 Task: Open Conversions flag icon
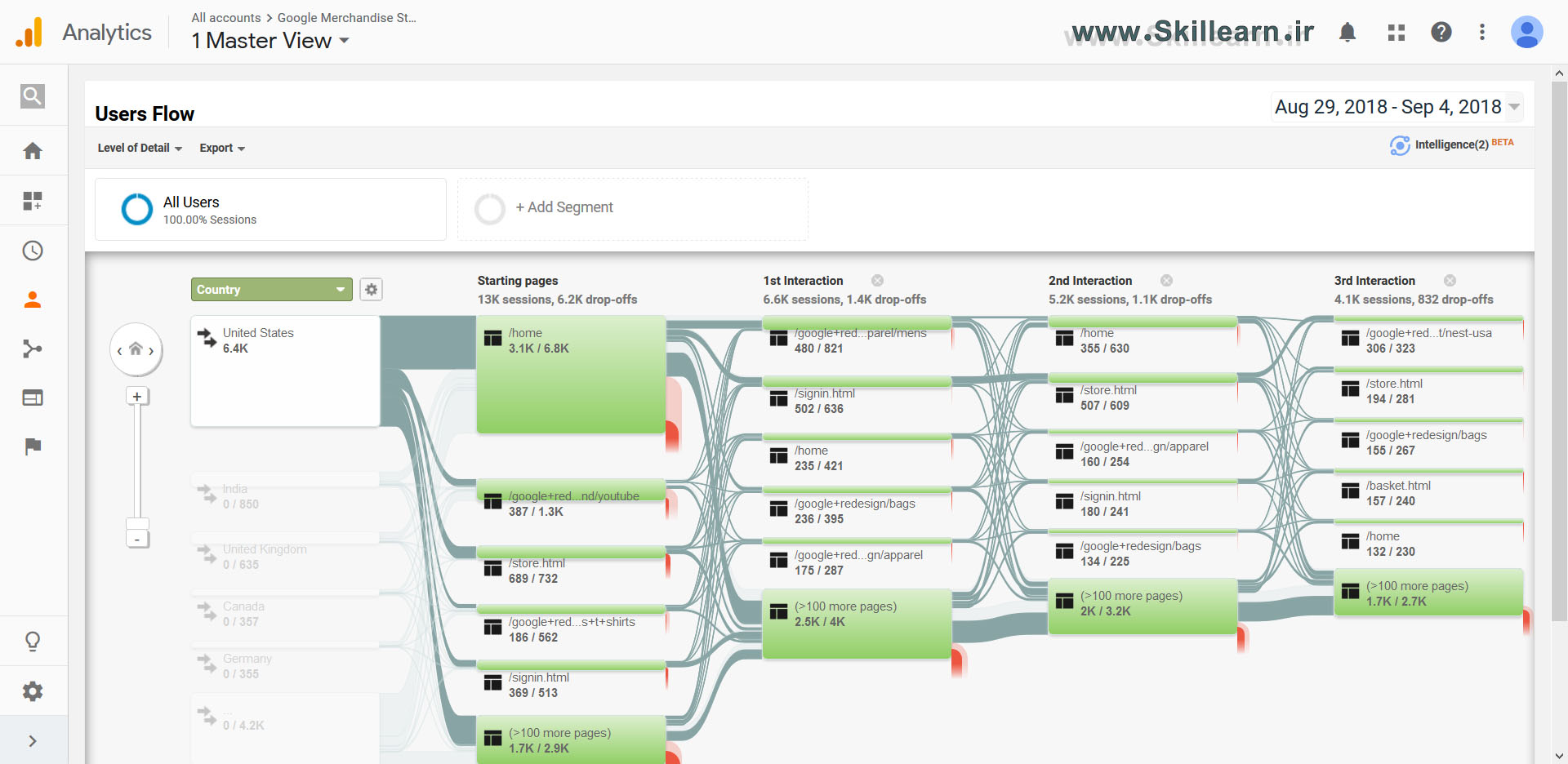tap(33, 446)
